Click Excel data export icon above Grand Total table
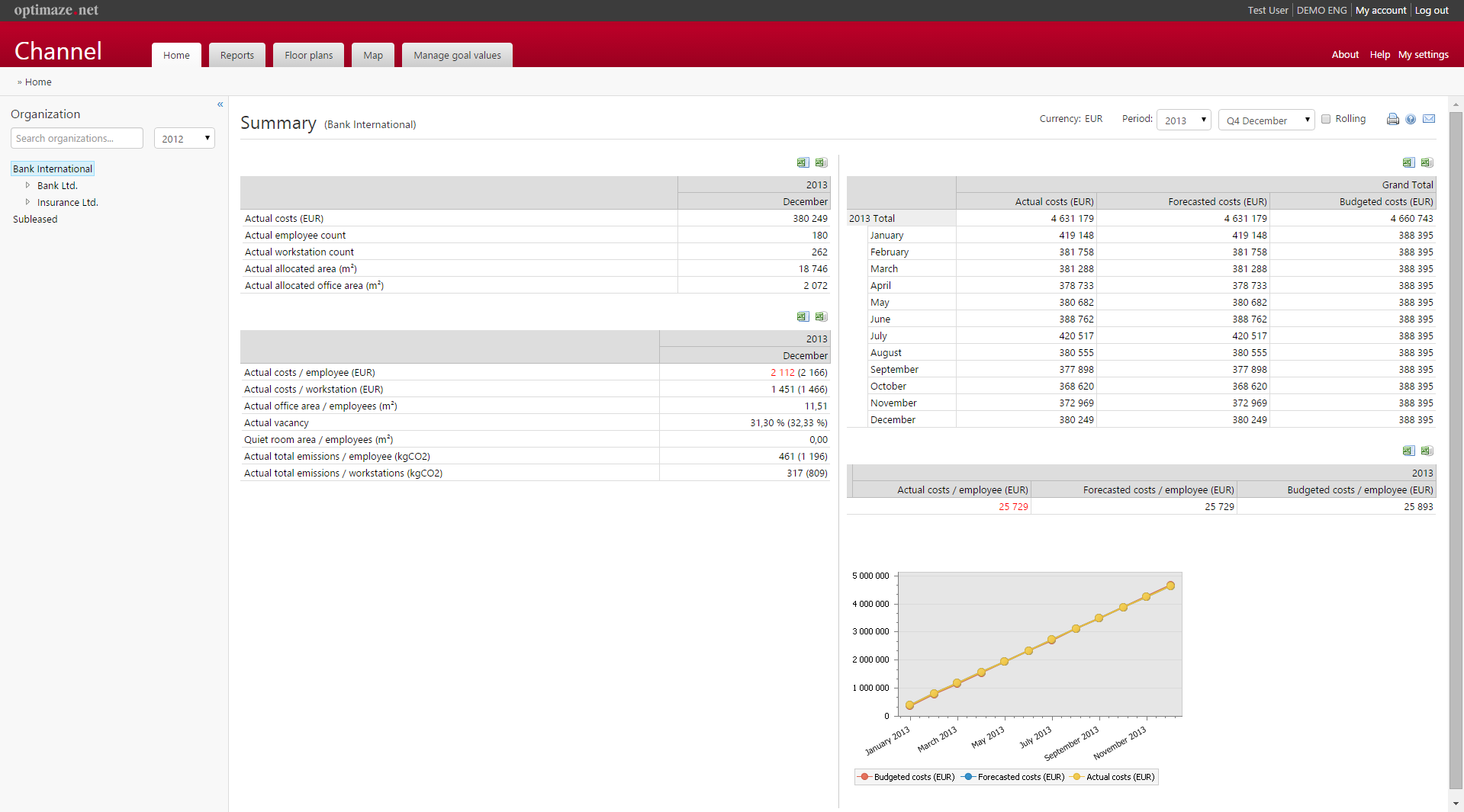The width and height of the screenshot is (1464, 812). coord(1427,162)
